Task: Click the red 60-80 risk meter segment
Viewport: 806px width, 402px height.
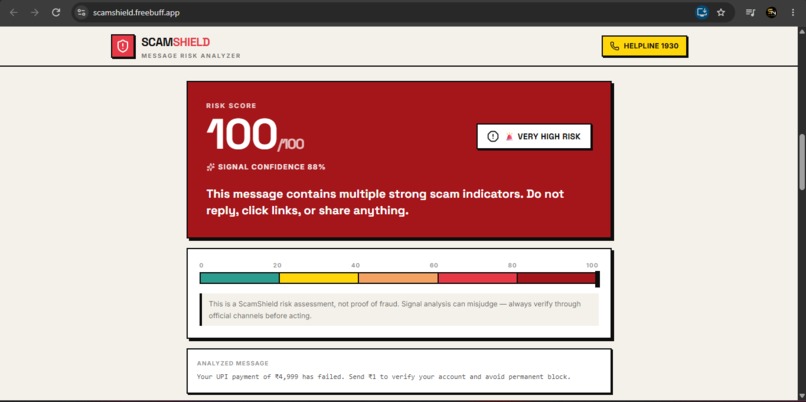Action: (477, 278)
